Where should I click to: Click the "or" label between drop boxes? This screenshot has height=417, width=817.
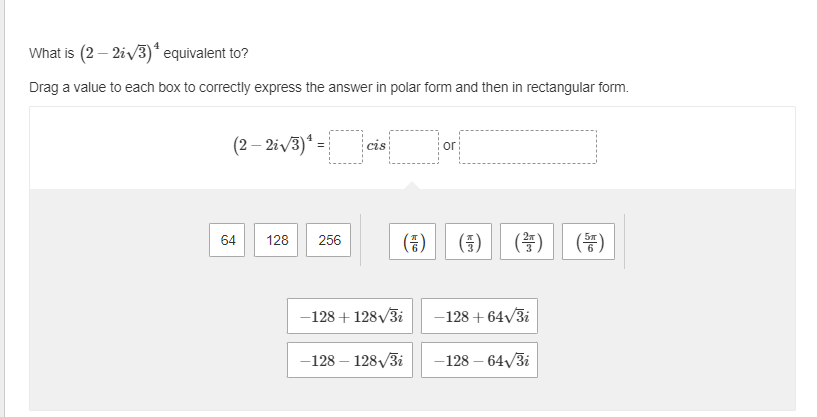tap(449, 146)
